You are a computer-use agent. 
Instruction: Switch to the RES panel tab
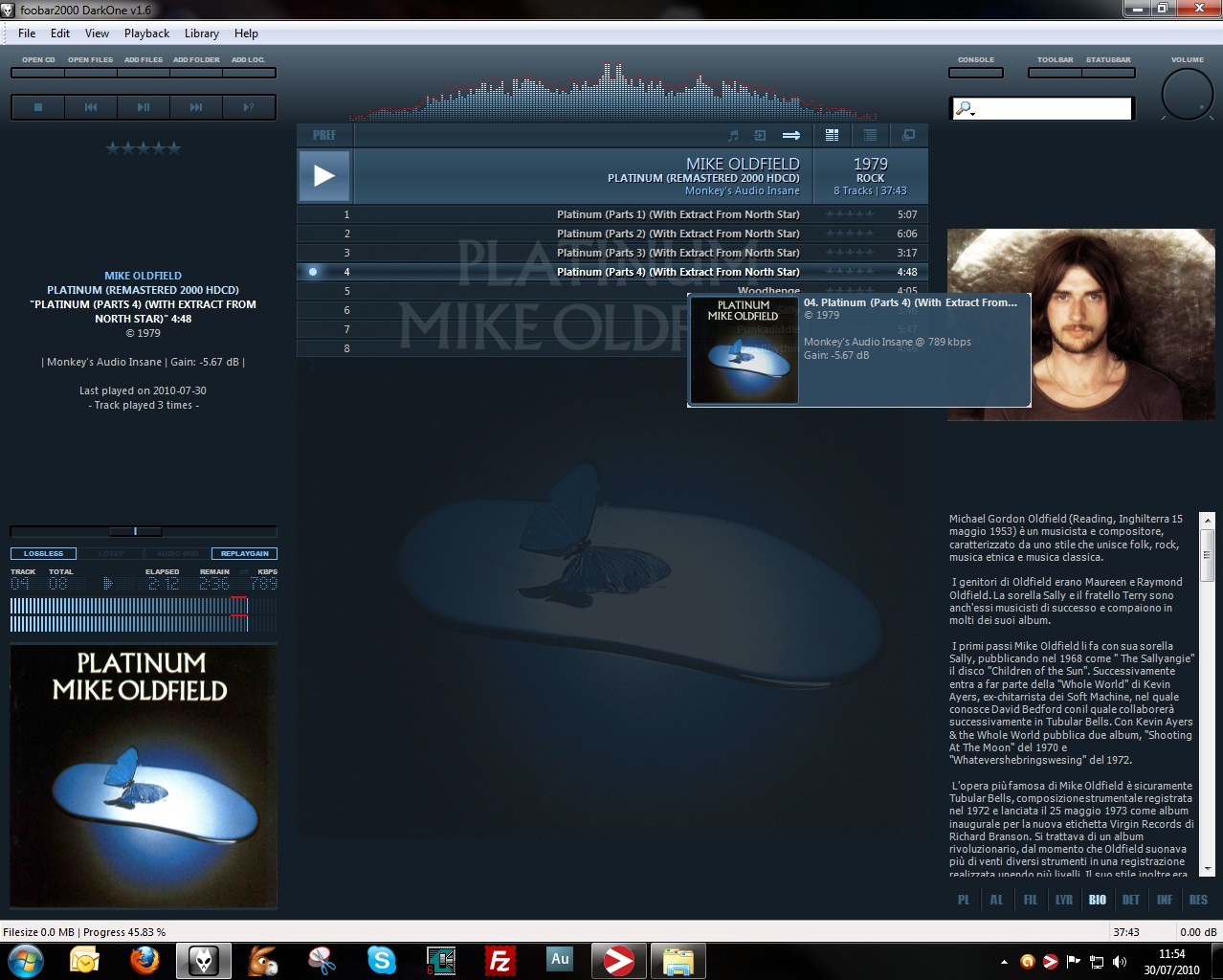(x=1198, y=900)
